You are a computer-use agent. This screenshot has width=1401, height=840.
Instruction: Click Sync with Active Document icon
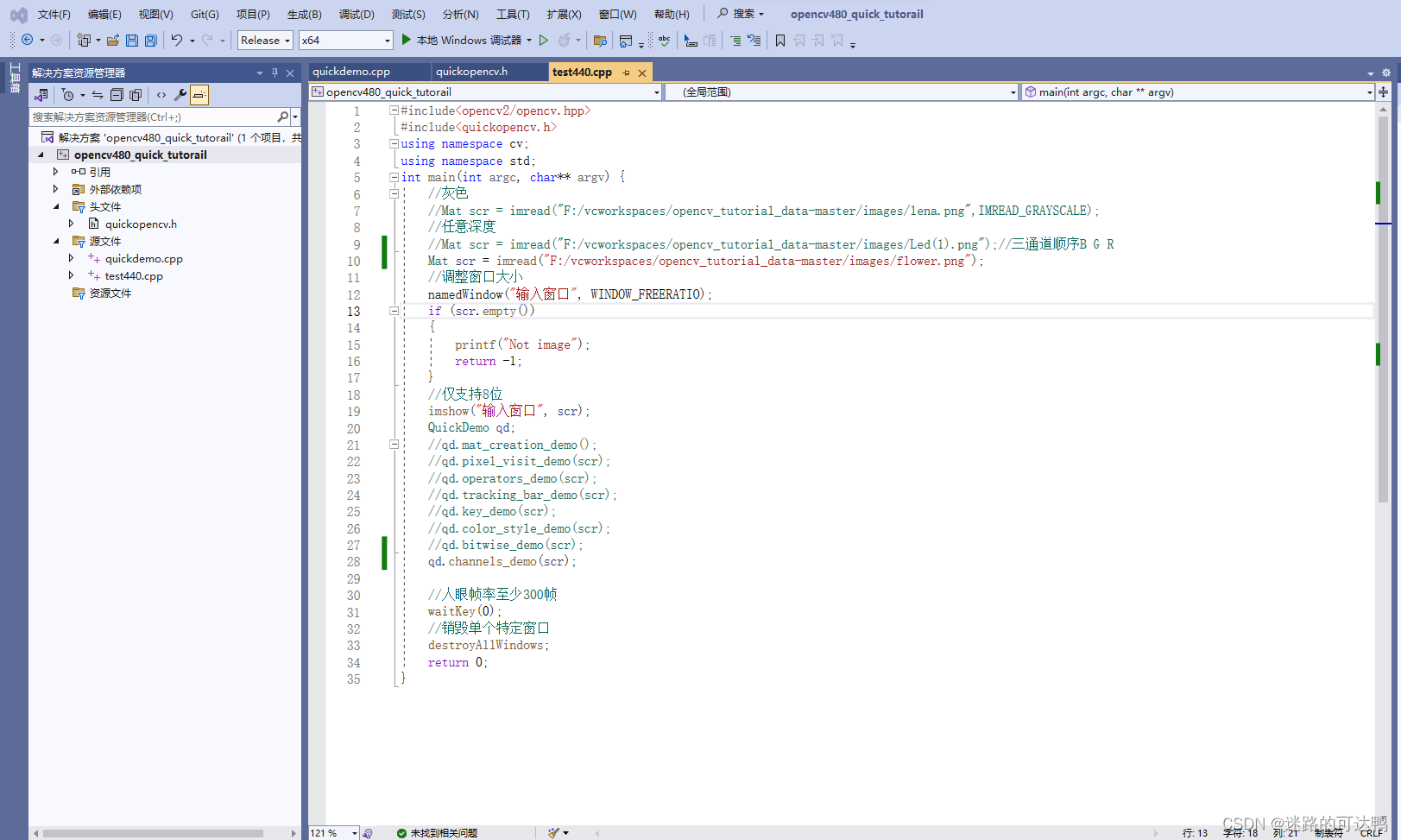[98, 95]
